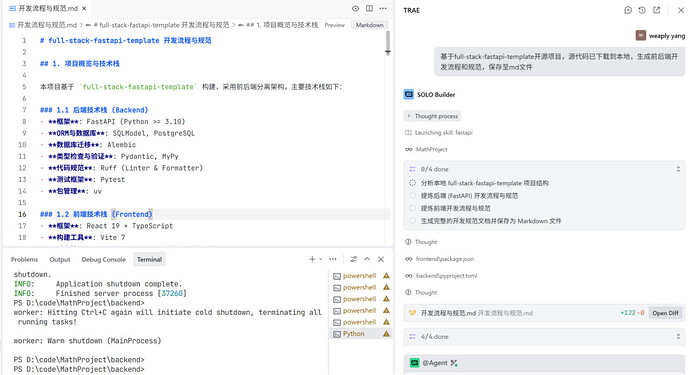Click the 0/4 done list icon
This screenshot has width=690, height=375.
412,169
